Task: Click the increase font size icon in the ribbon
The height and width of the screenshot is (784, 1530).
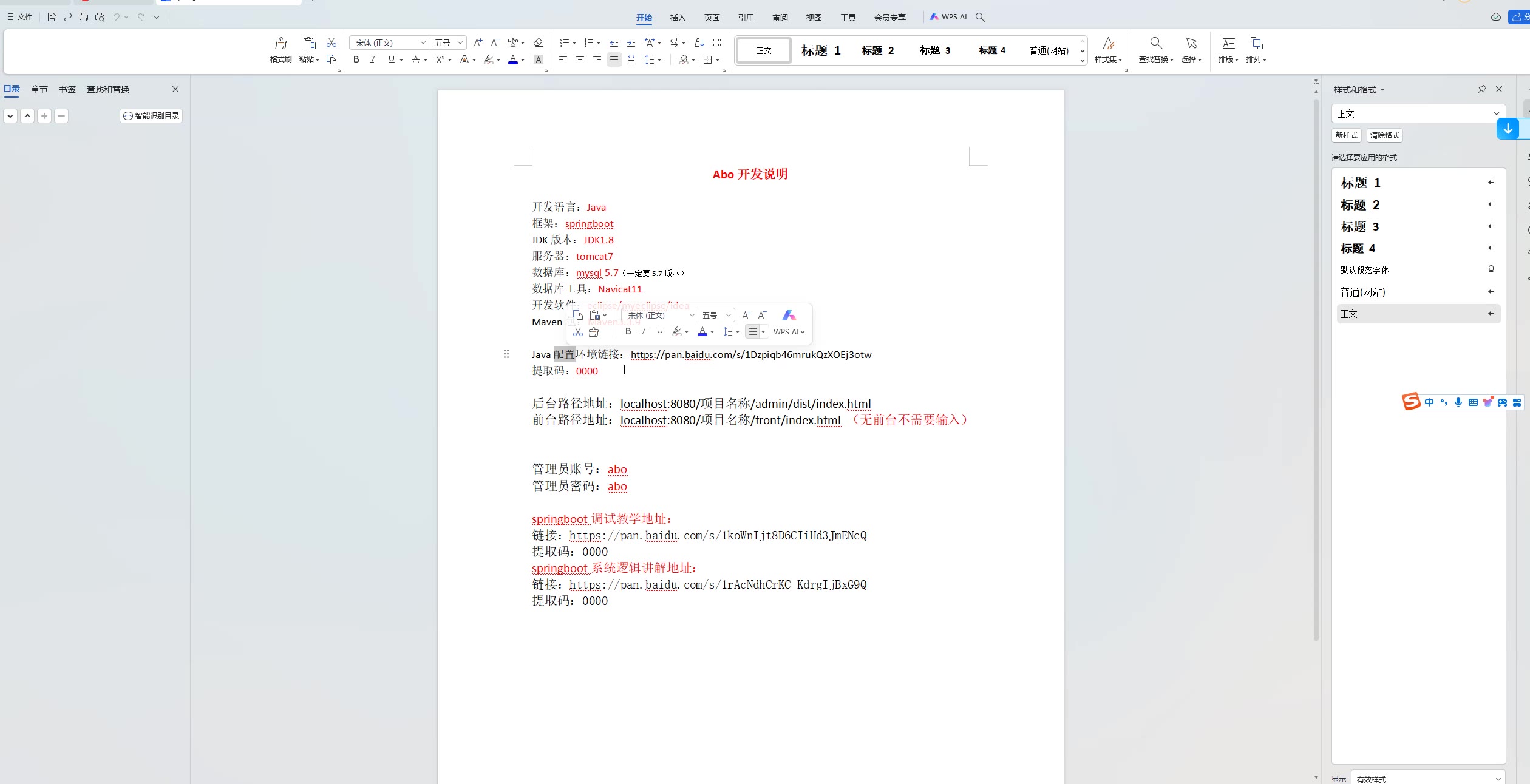Action: [x=478, y=42]
